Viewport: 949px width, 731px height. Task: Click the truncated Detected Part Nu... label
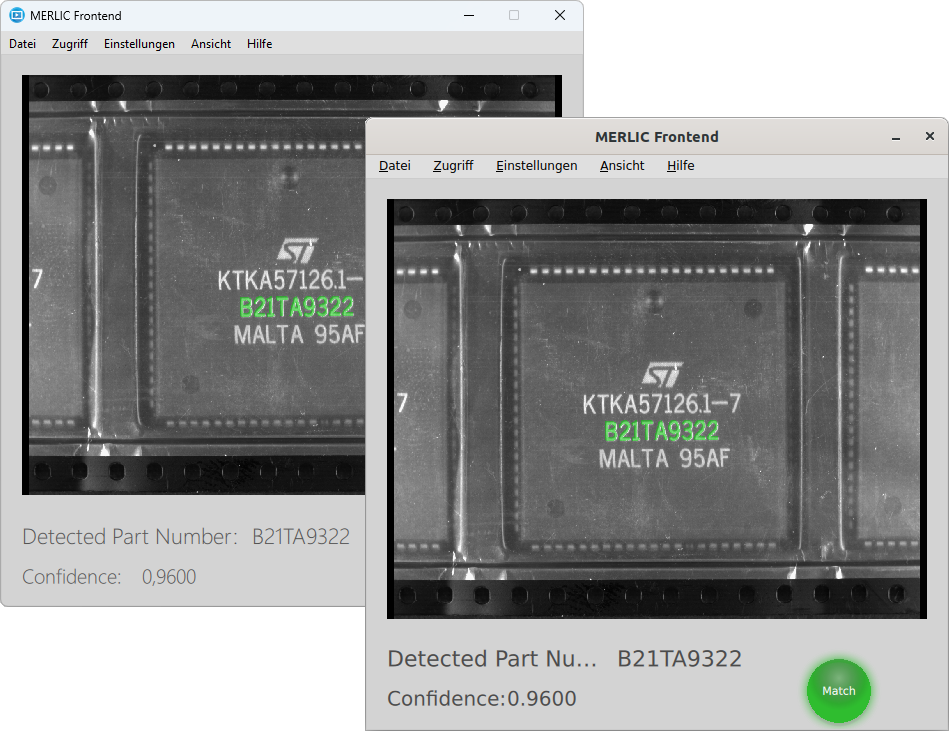tap(491, 659)
